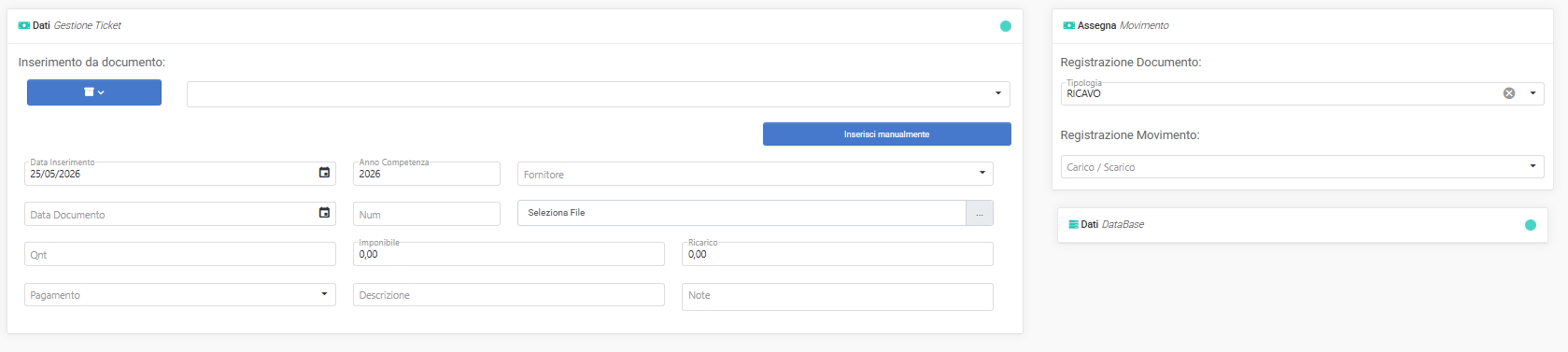Expand the Tipologia dropdown arrow

pyautogui.click(x=1533, y=93)
